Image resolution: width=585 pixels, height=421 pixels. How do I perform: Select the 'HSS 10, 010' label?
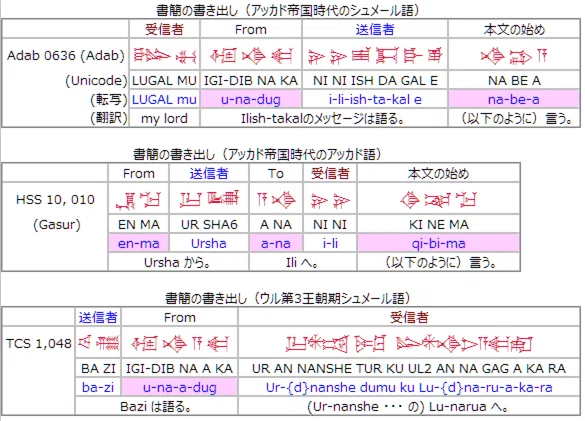coord(55,200)
